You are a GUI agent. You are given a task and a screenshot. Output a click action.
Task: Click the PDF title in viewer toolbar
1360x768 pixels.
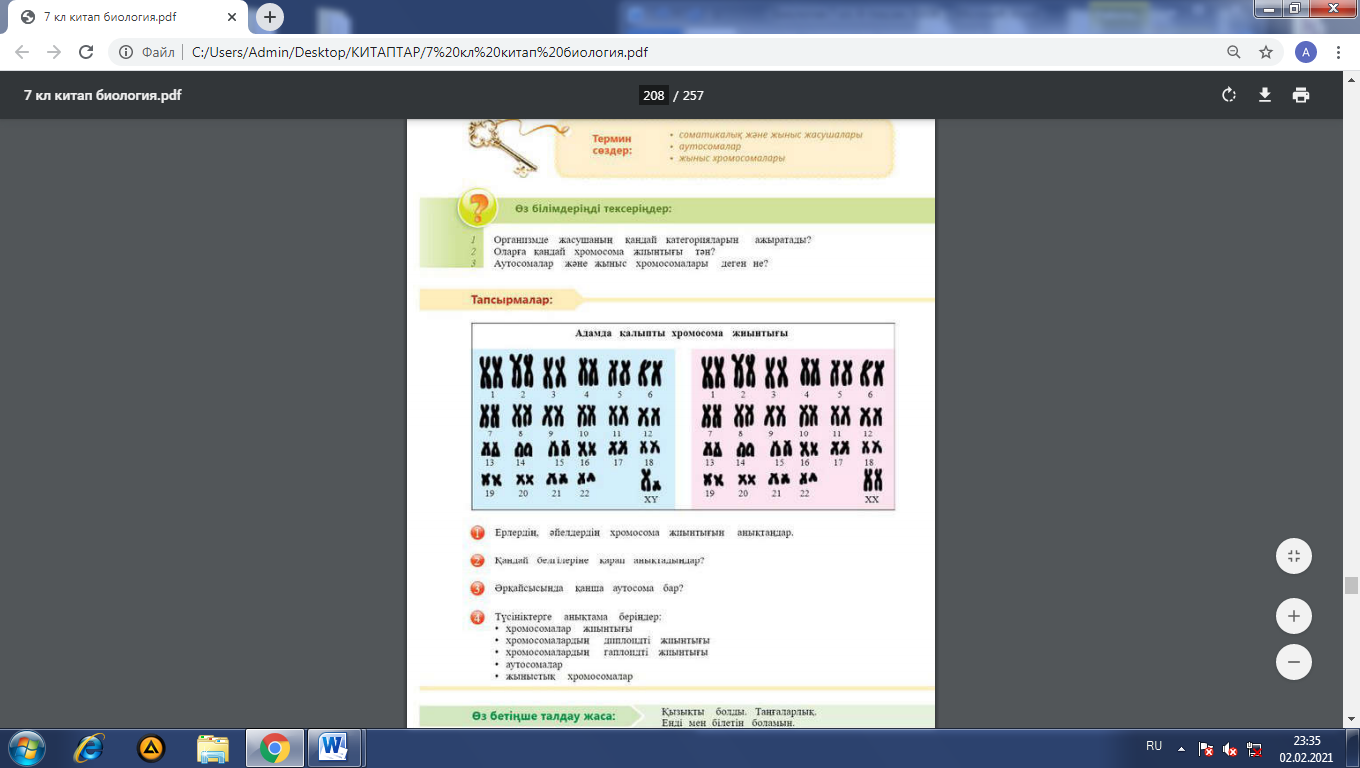click(102, 96)
